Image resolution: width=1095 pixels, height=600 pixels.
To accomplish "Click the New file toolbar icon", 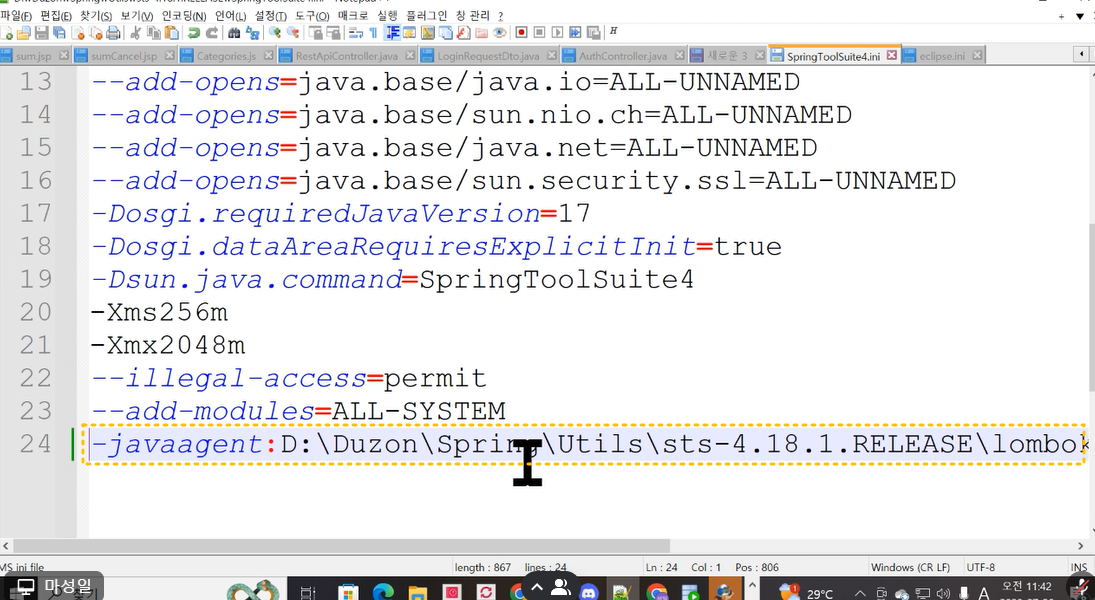I will tap(7, 33).
